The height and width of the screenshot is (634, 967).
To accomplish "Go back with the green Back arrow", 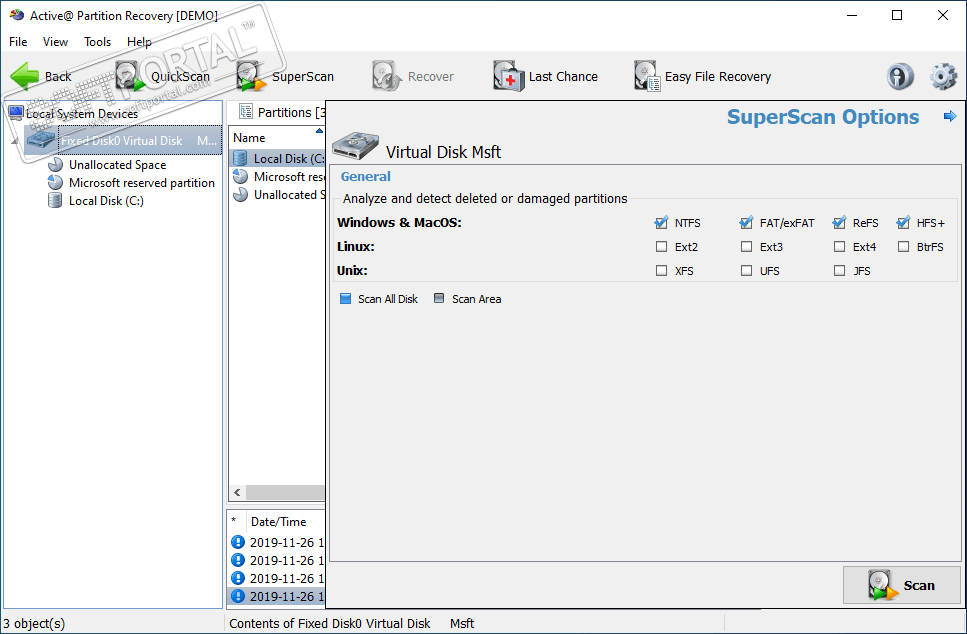I will coord(41,76).
